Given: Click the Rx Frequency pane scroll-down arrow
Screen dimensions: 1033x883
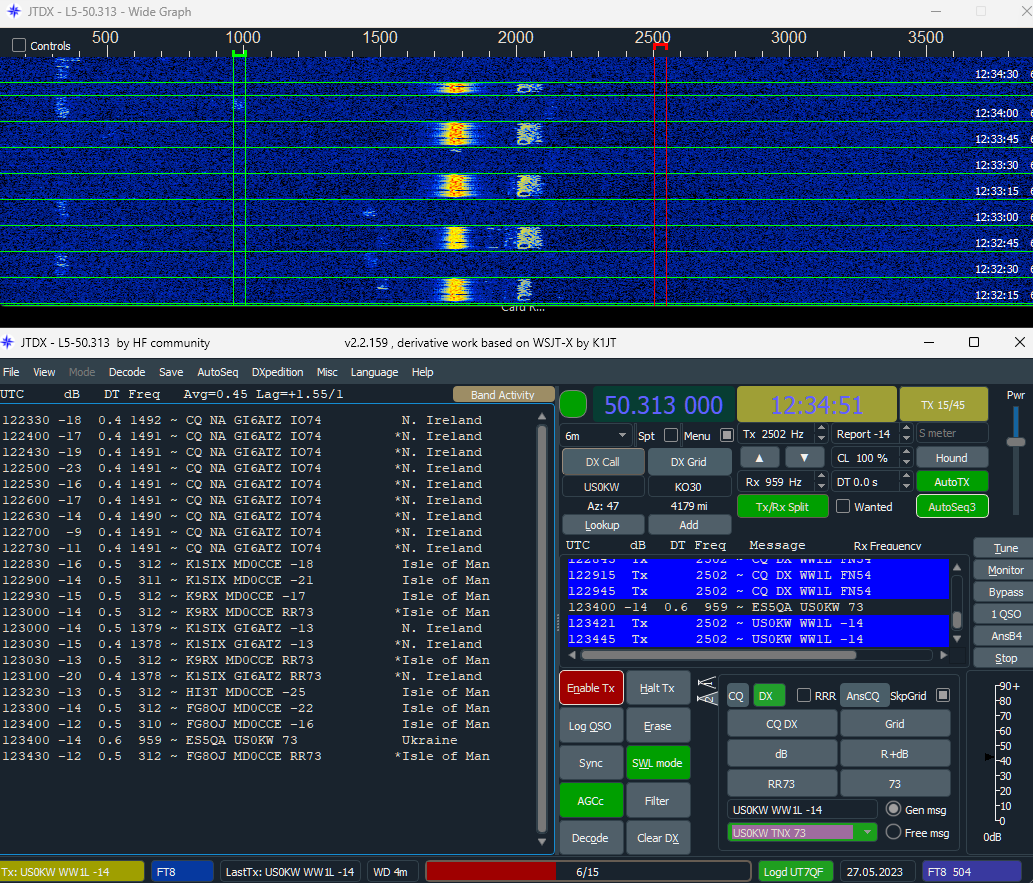Looking at the screenshot, I should (x=957, y=639).
